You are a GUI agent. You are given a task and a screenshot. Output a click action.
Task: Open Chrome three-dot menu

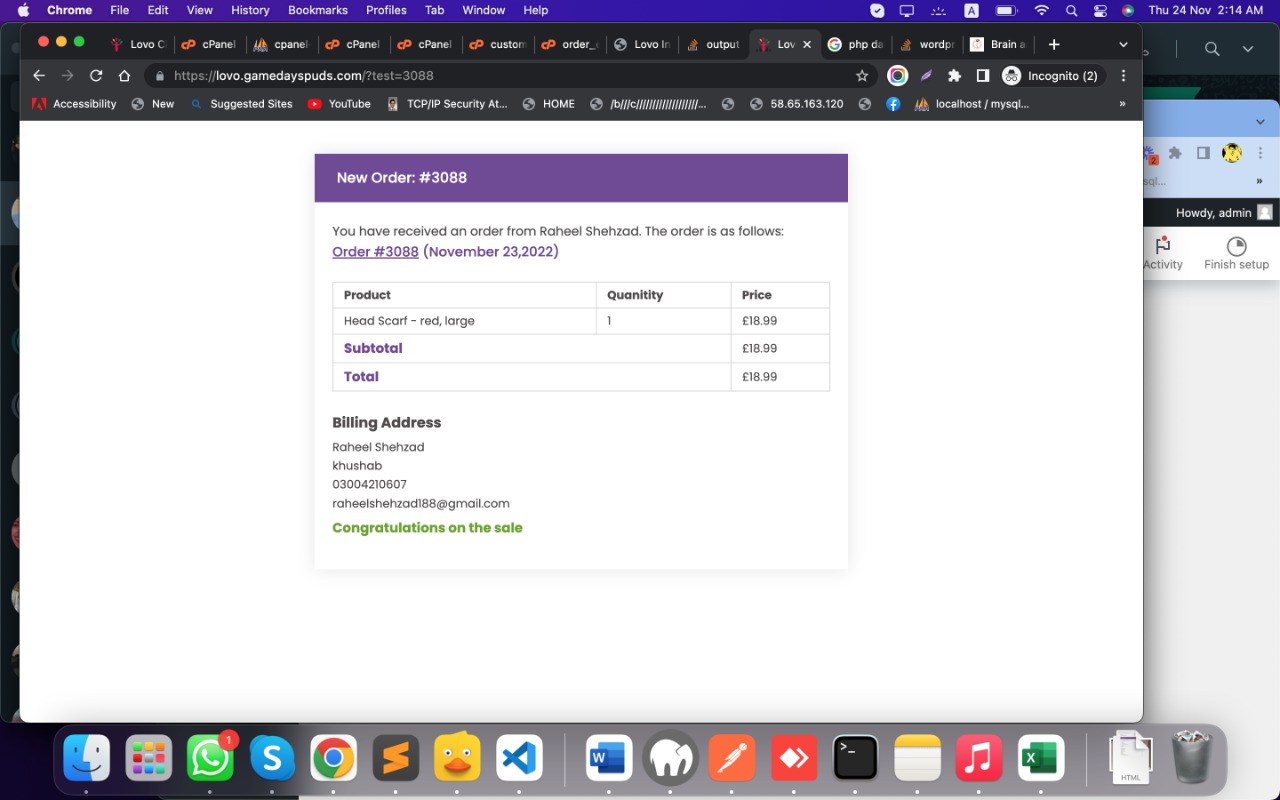point(1124,76)
